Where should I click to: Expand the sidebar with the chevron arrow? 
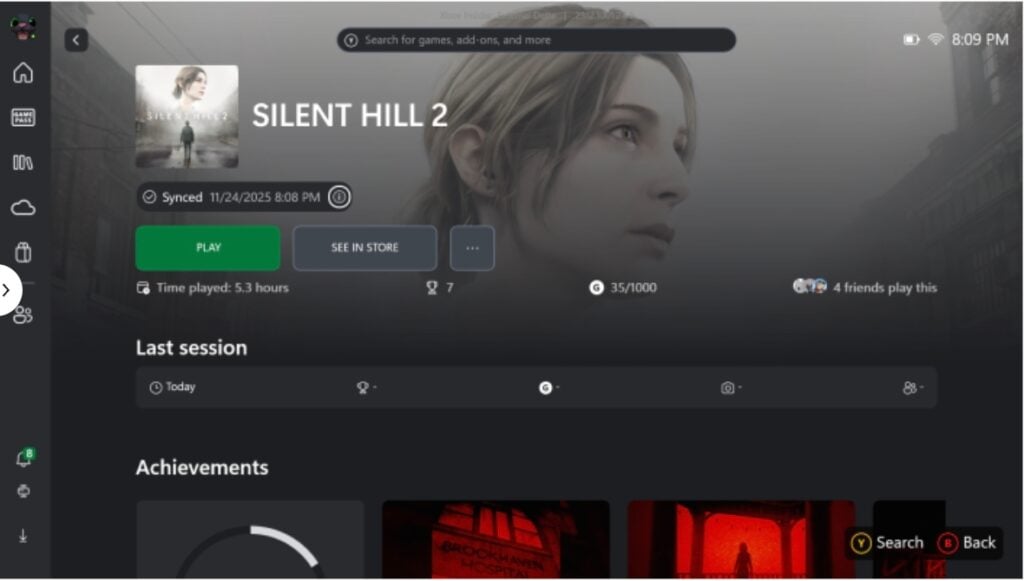tap(8, 290)
